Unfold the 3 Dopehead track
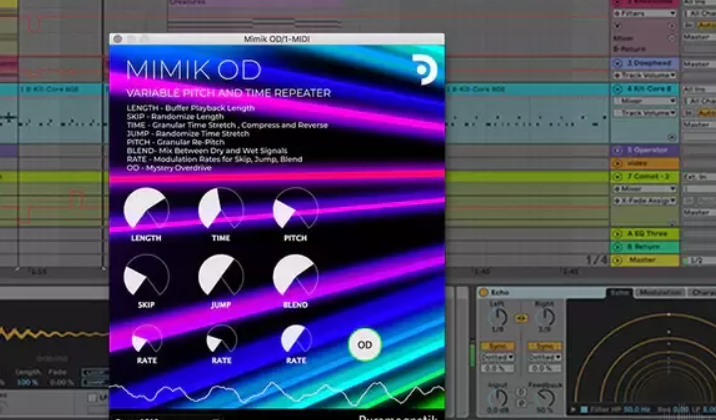 617,63
